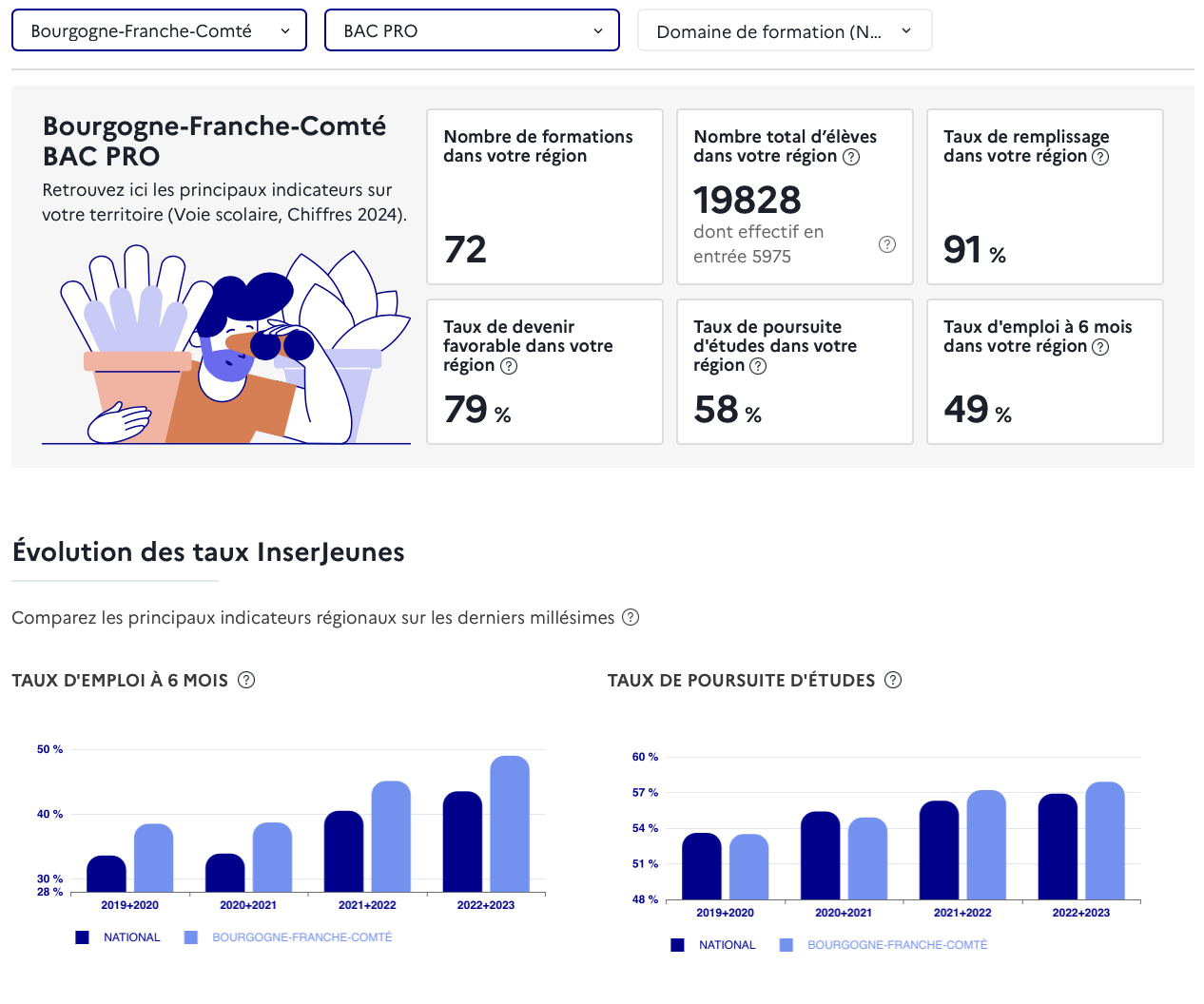The width and height of the screenshot is (1204, 1004).
Task: Click the 49 % taux d'emploi value
Action: (978, 410)
